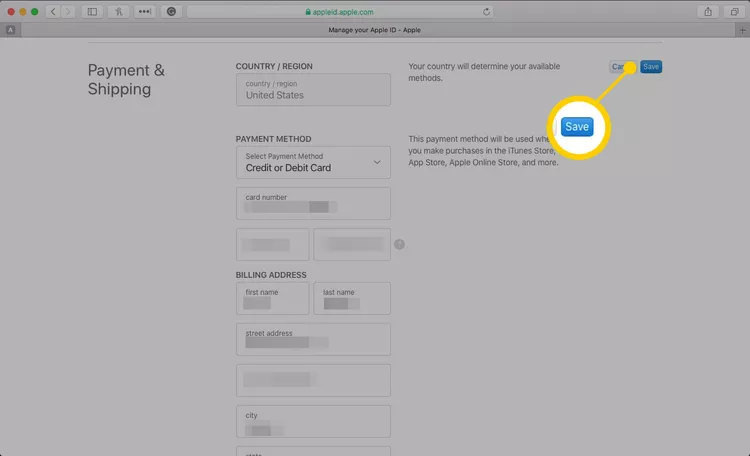The image size is (750, 456).
Task: Toggle the Safari sidebar icon
Action: (x=93, y=11)
